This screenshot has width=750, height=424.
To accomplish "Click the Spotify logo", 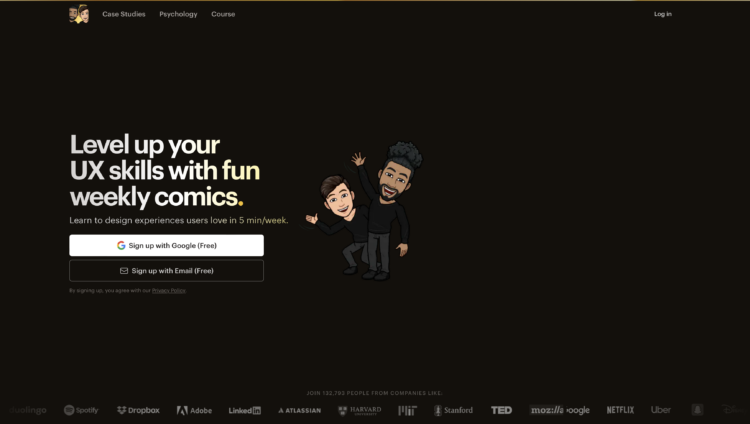I will pyautogui.click(x=81, y=410).
